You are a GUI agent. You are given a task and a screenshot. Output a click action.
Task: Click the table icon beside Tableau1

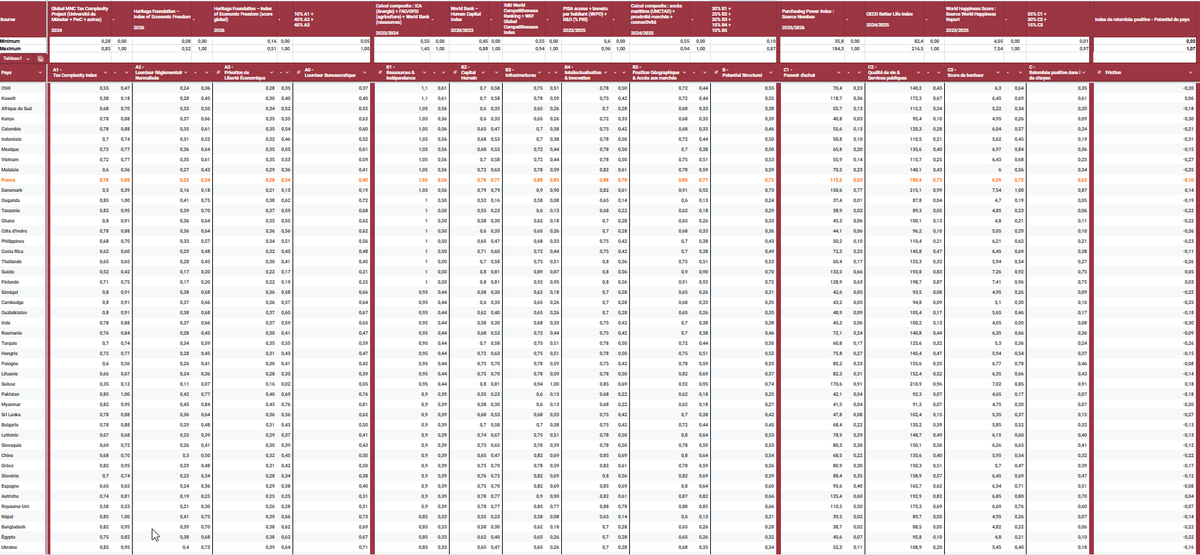pyautogui.click(x=40, y=58)
